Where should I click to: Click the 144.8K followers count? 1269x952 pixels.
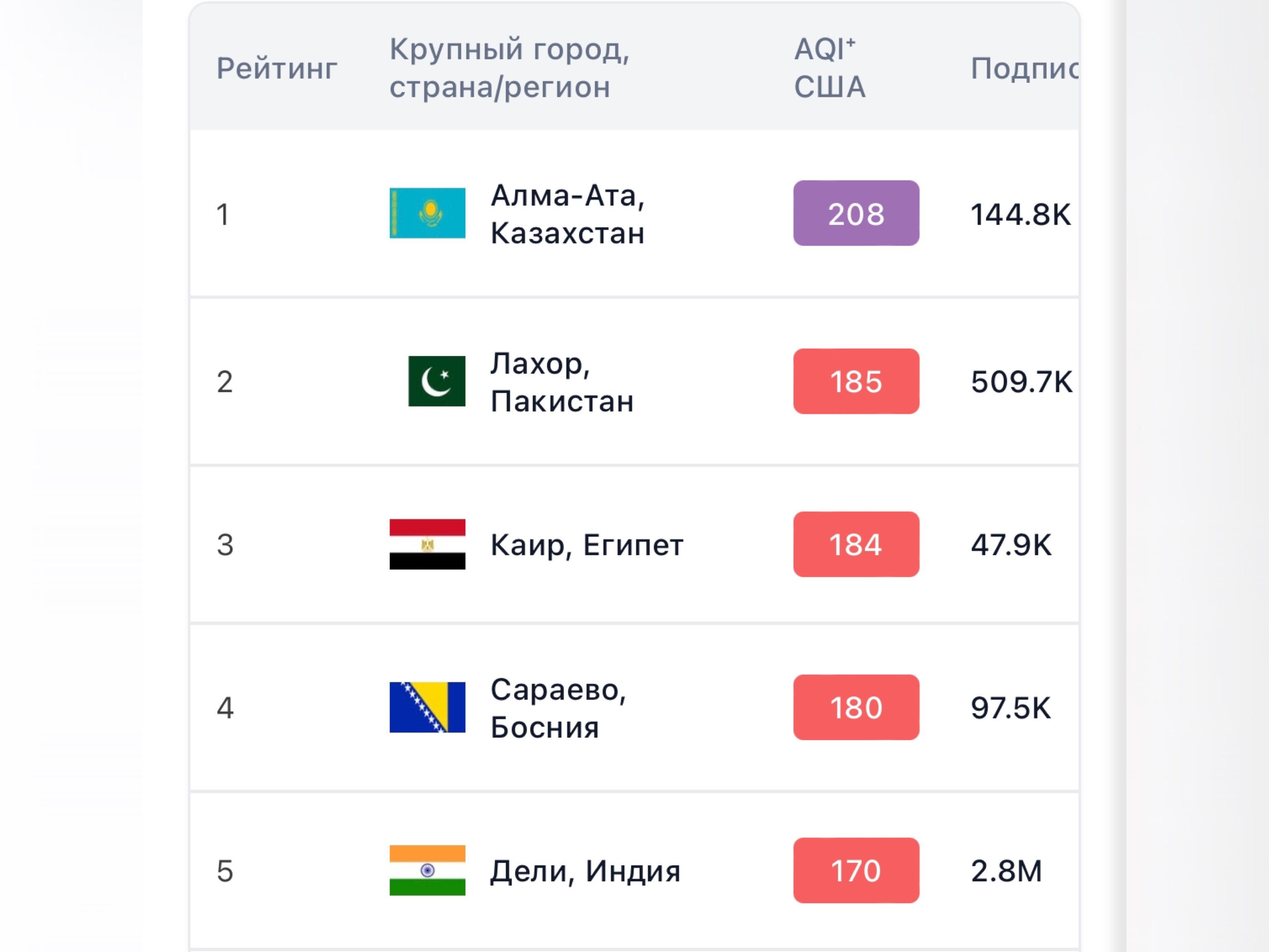click(1020, 214)
